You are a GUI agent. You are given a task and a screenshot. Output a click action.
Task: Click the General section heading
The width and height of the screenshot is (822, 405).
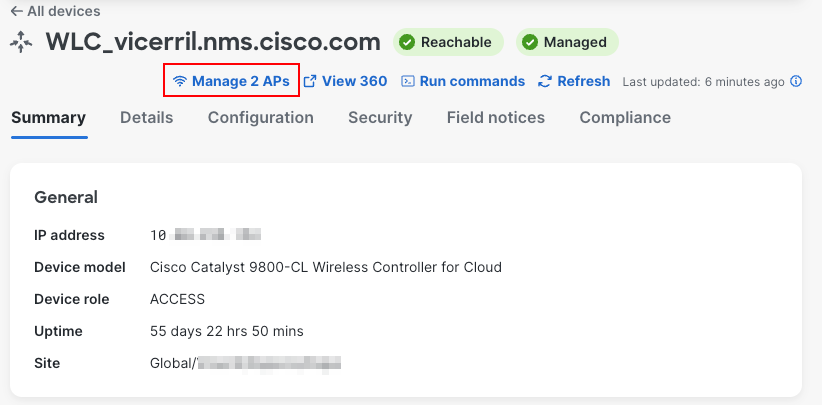[x=66, y=198]
